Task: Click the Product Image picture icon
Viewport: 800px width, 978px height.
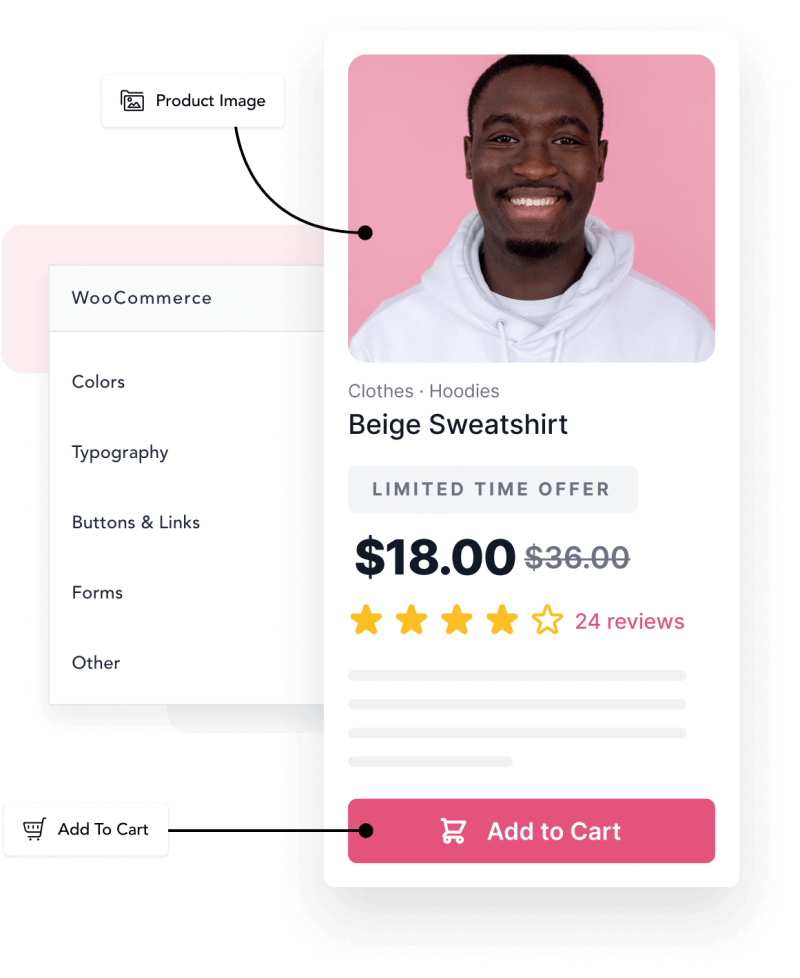Action: pos(132,100)
